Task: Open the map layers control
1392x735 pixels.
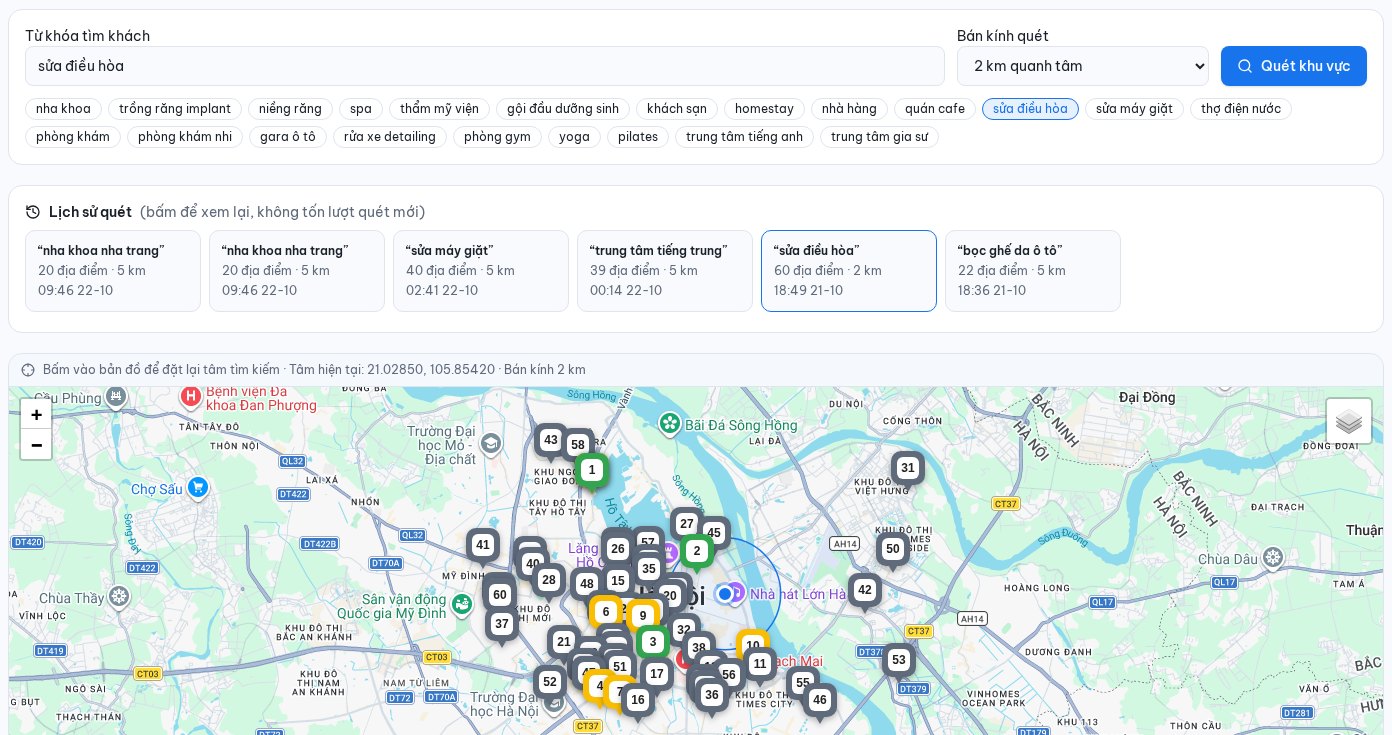Action: 1349,421
